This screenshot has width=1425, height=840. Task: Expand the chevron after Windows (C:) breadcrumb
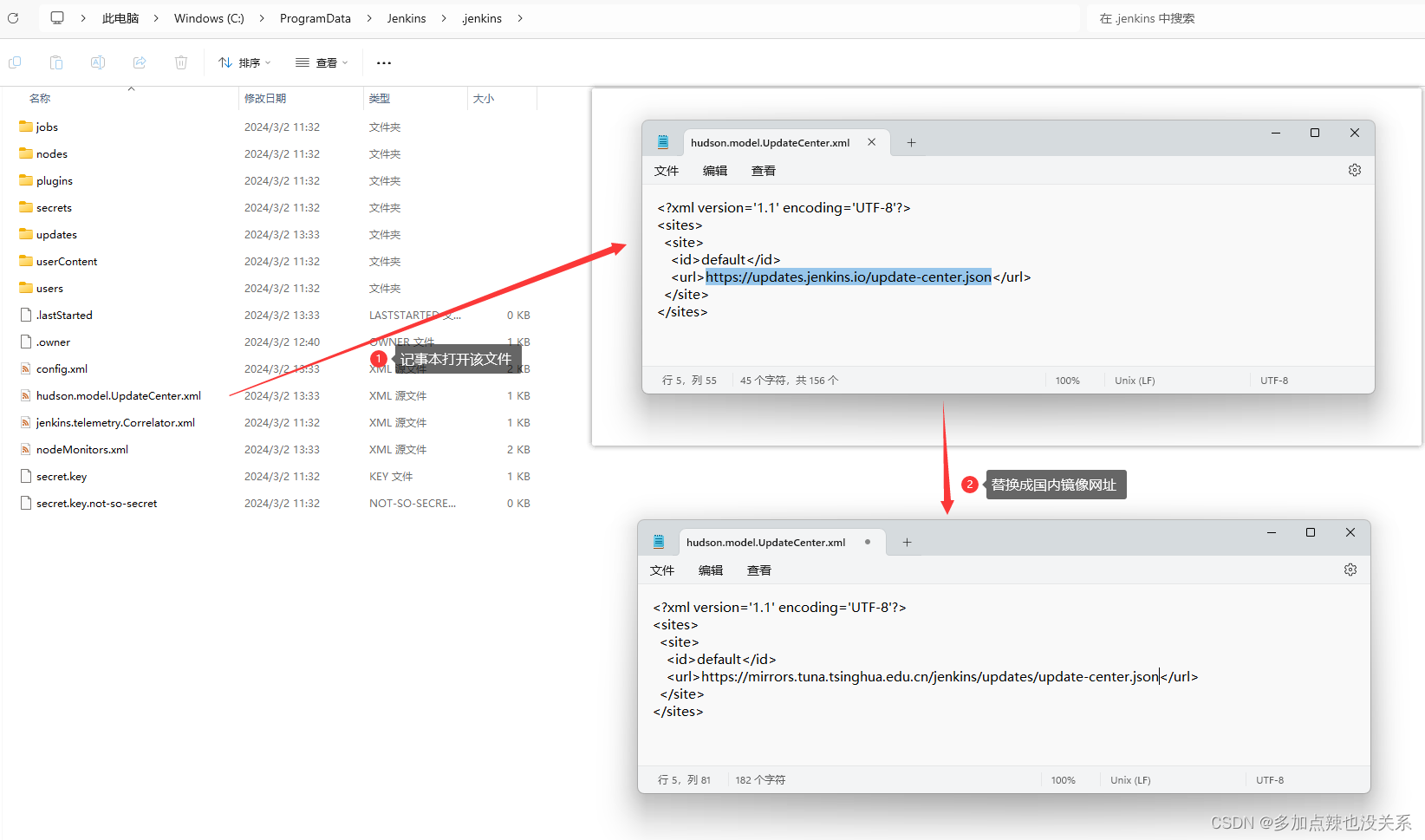(x=262, y=18)
